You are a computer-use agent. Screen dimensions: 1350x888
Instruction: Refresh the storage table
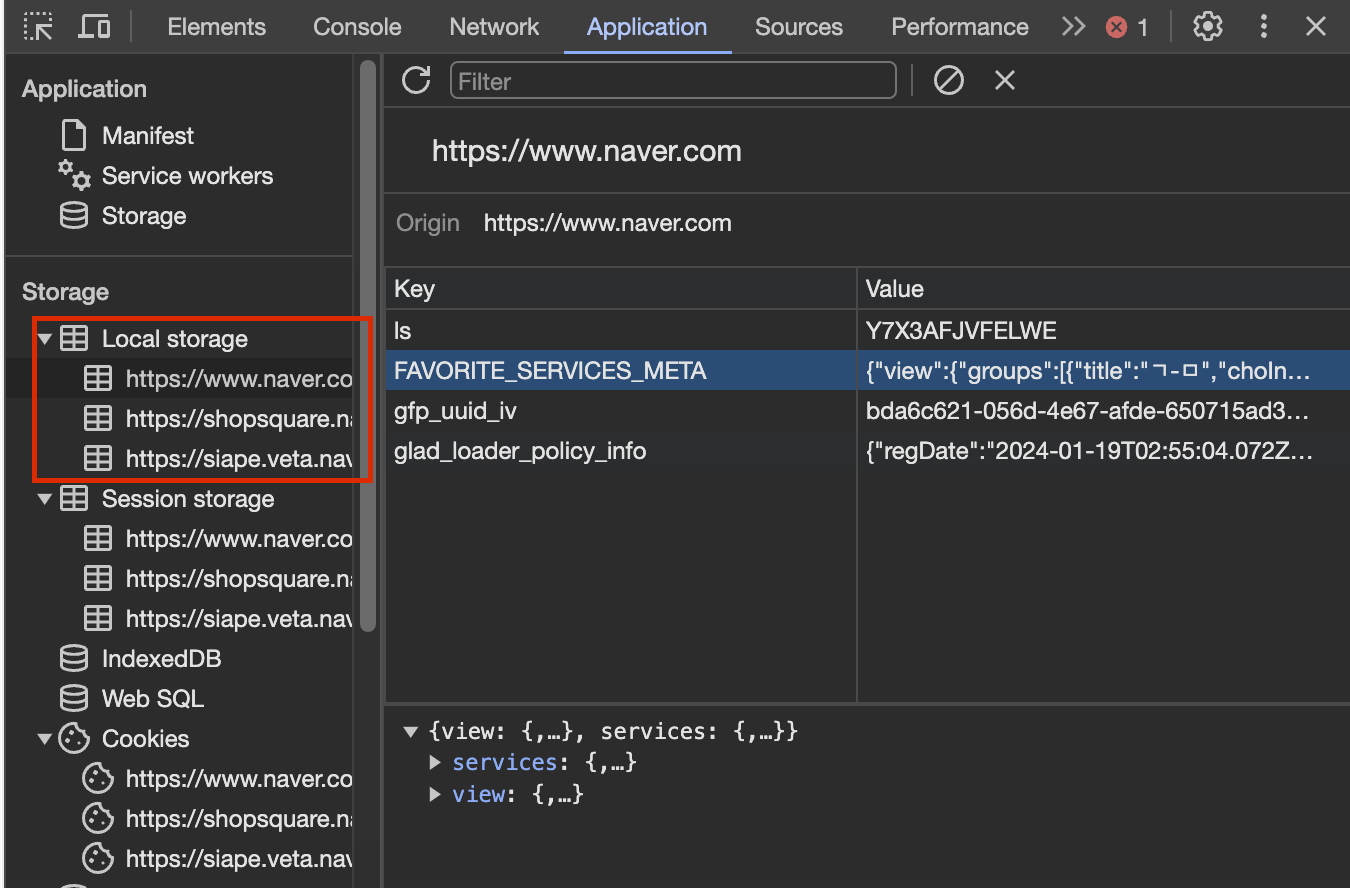pyautogui.click(x=416, y=80)
